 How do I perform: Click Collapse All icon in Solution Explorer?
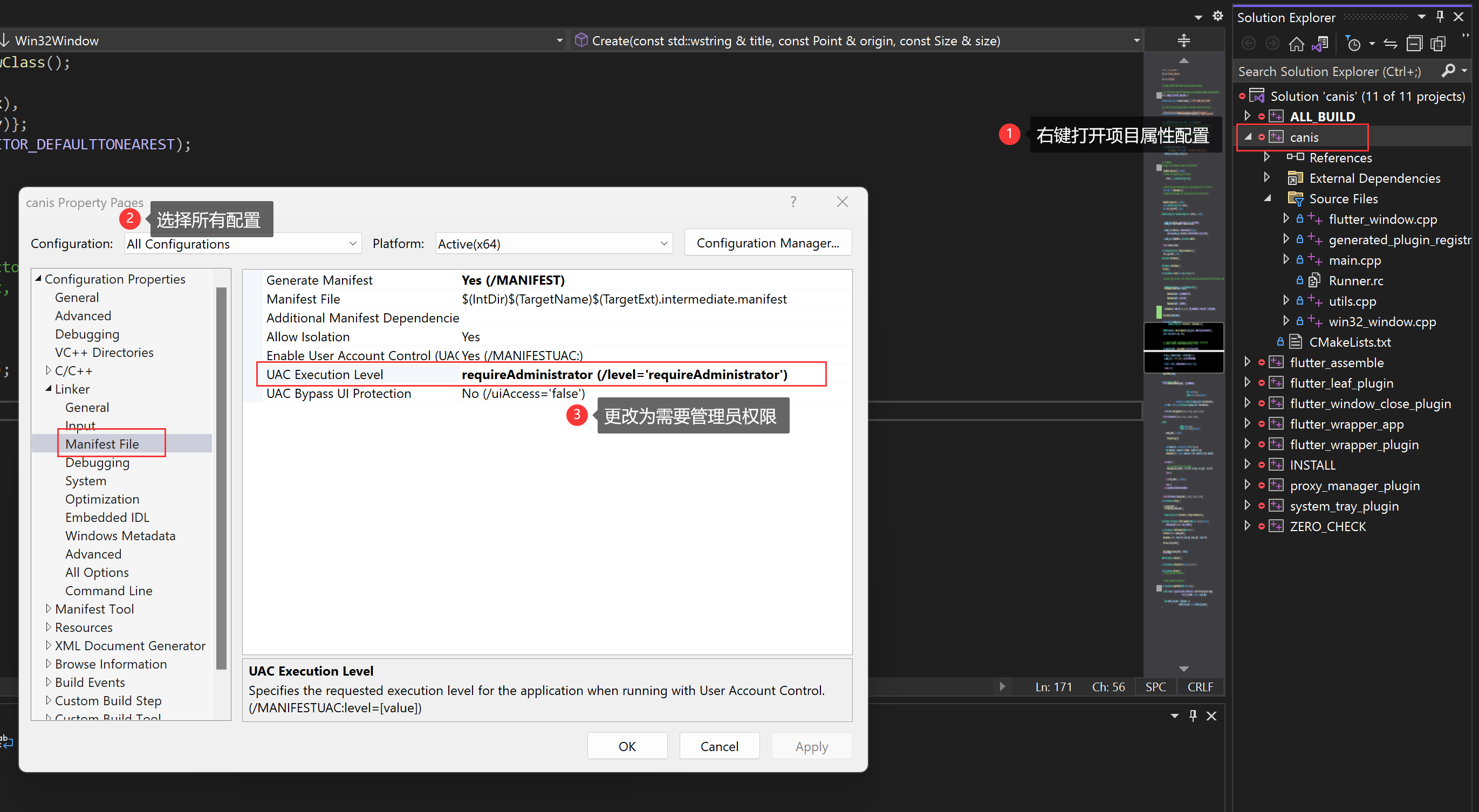[1415, 44]
